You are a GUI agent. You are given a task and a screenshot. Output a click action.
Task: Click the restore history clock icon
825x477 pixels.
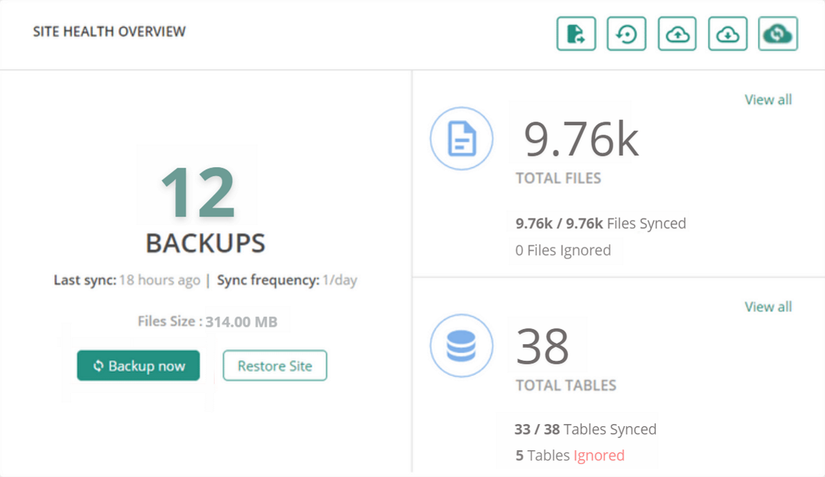[626, 34]
